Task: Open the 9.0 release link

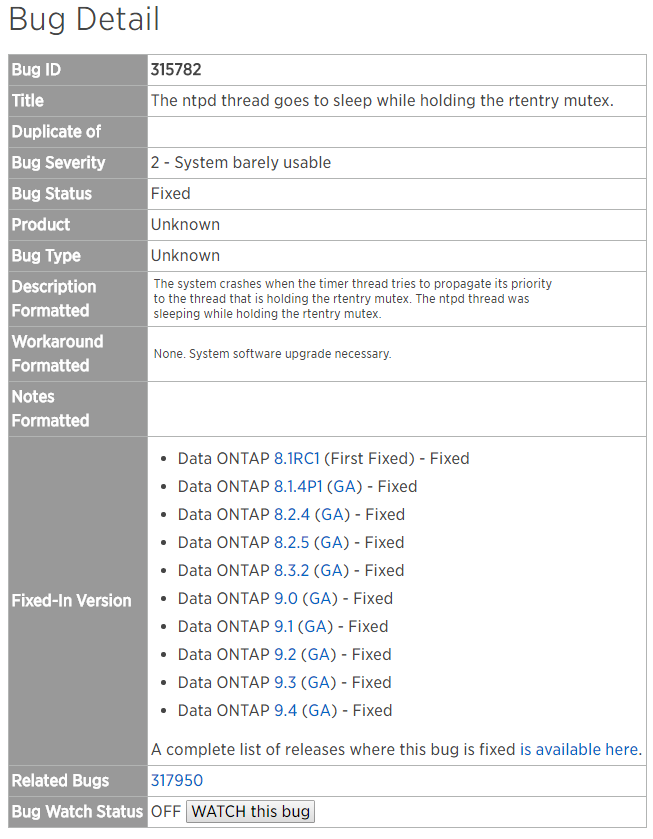Action: pyautogui.click(x=286, y=598)
